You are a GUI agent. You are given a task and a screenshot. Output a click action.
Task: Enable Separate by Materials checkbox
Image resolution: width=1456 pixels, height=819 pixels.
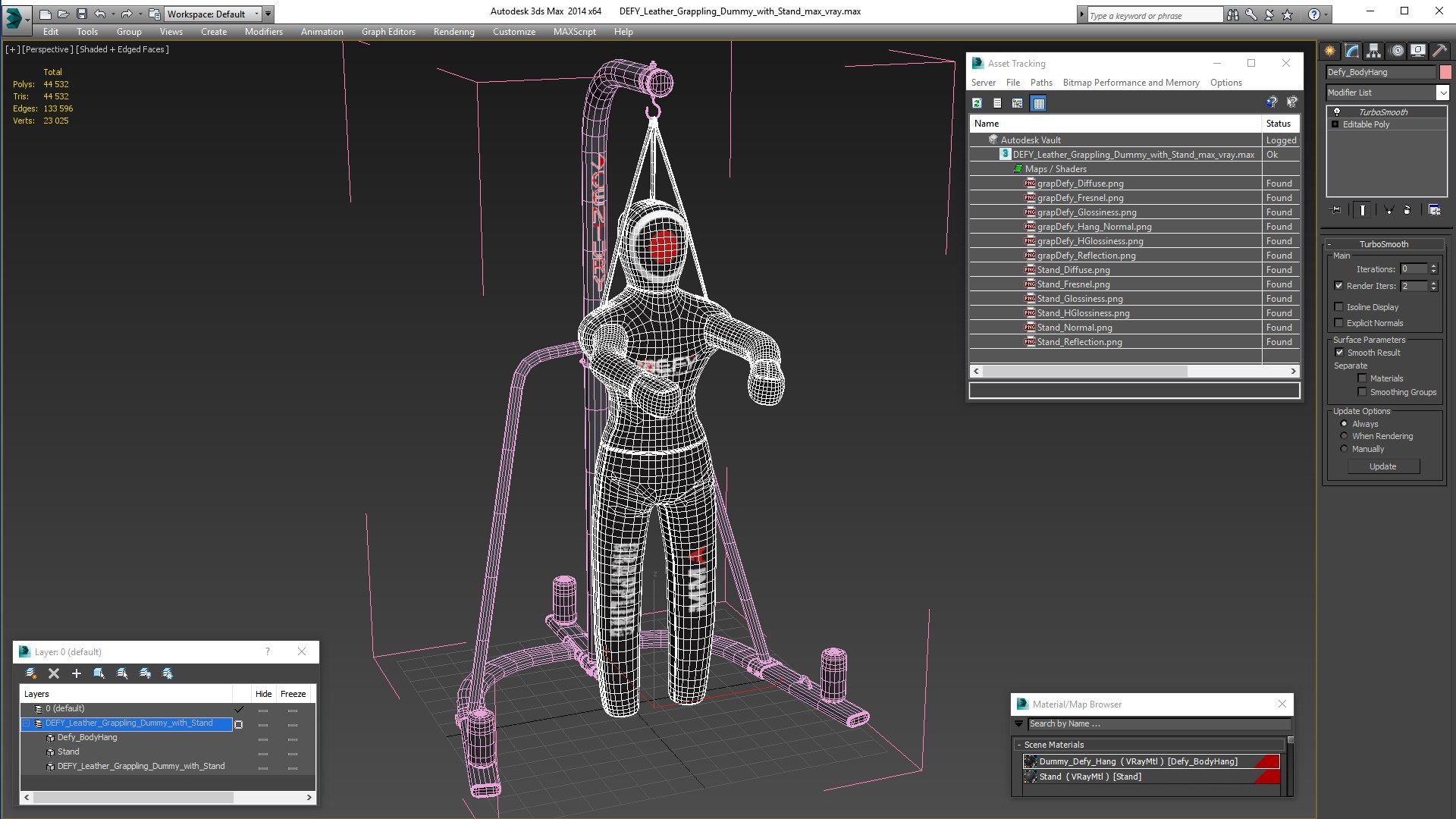(1362, 378)
